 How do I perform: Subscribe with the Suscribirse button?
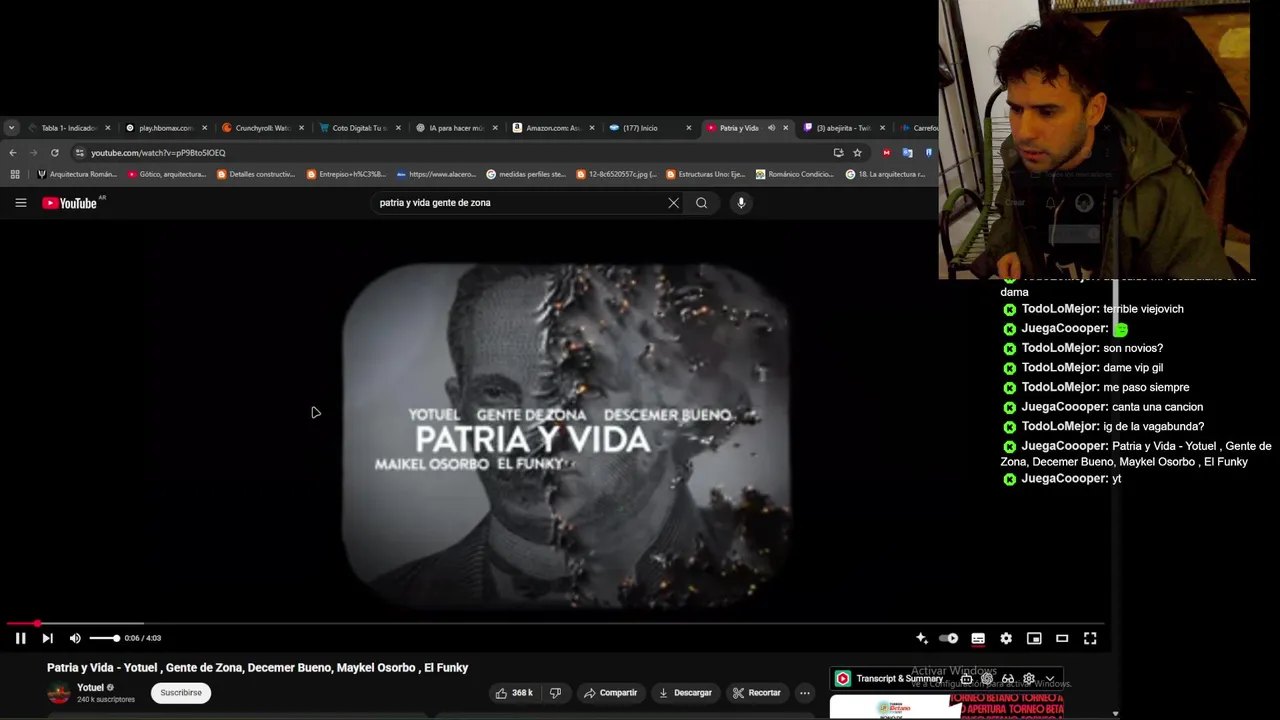181,692
